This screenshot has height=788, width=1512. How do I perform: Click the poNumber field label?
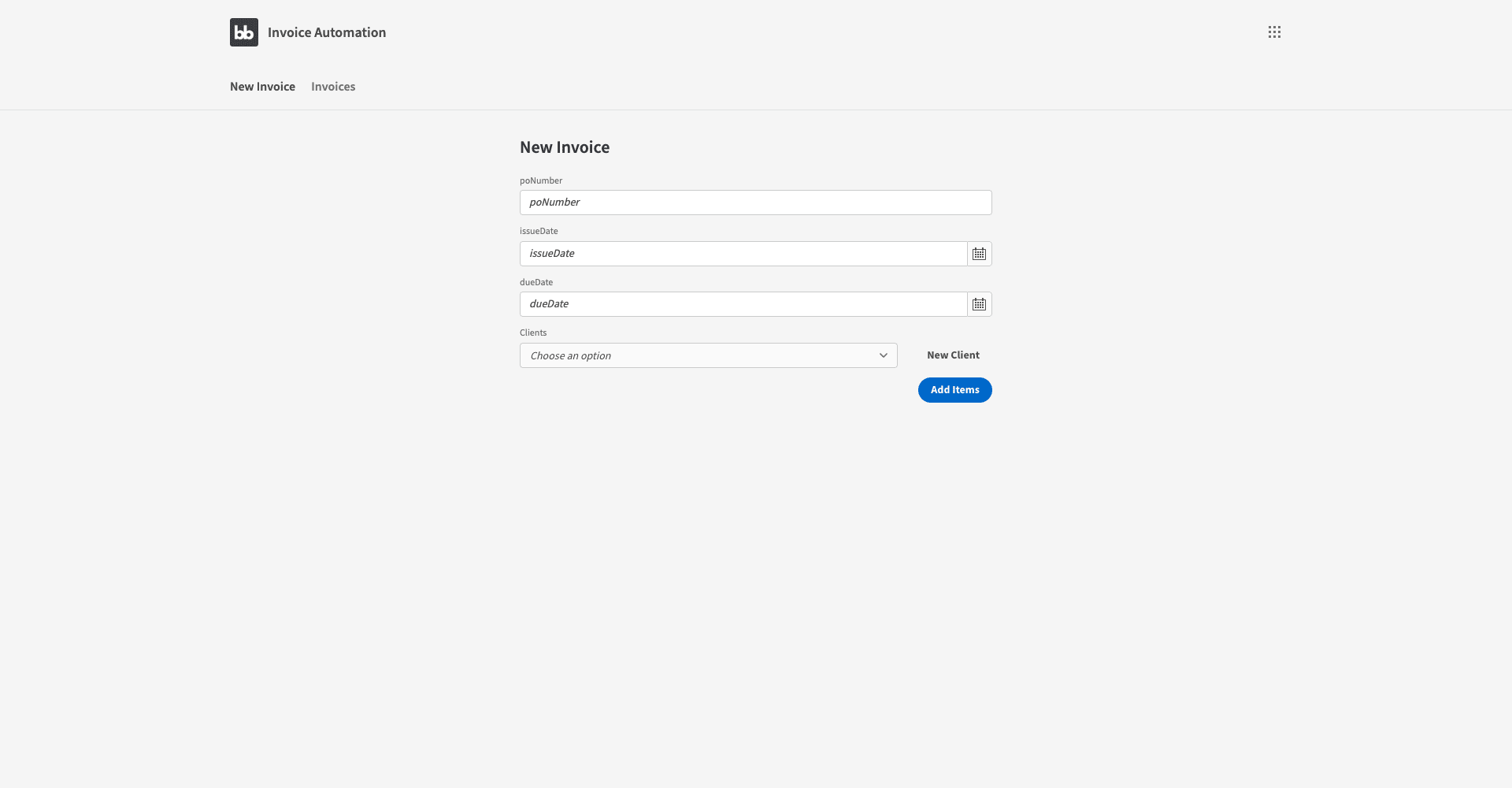coord(541,180)
